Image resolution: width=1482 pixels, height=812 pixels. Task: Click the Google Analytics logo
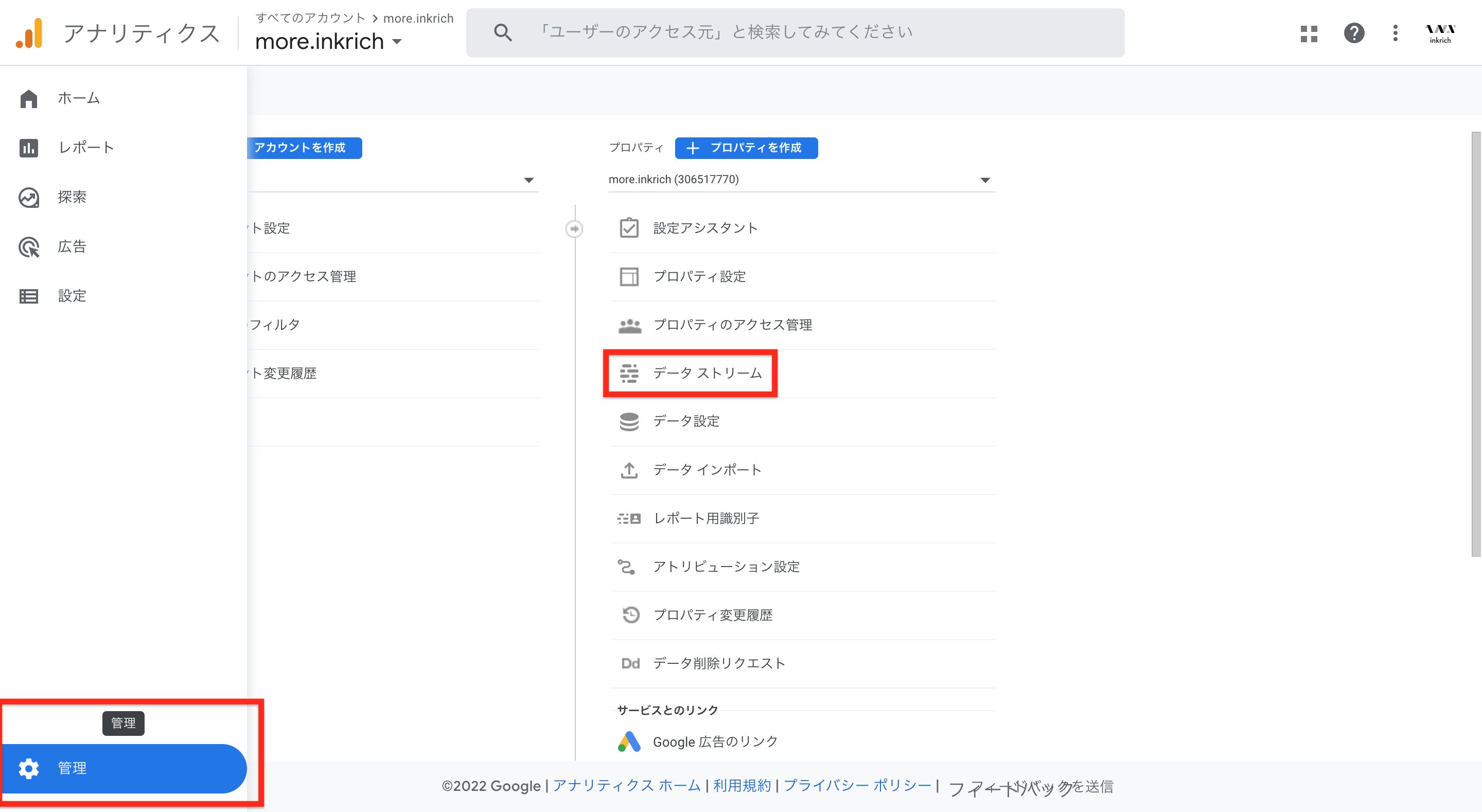[x=29, y=33]
